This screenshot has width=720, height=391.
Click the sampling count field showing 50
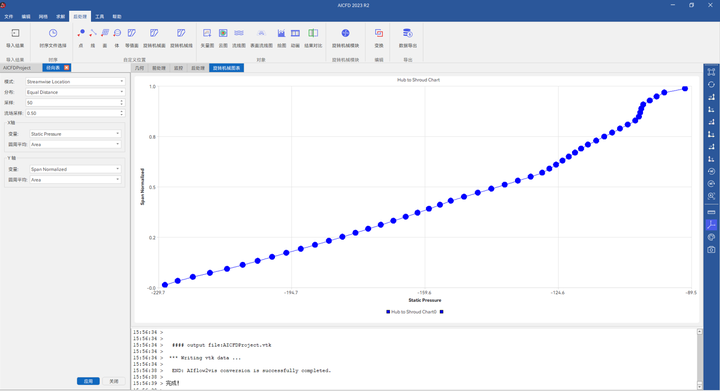click(x=75, y=103)
